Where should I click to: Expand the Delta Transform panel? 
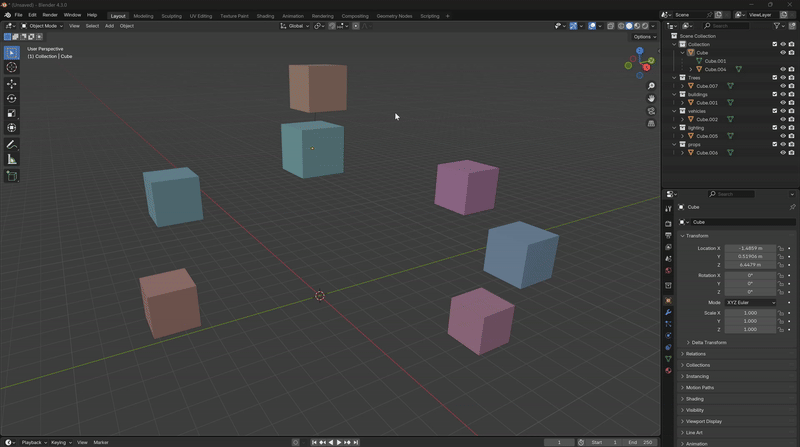pos(708,342)
